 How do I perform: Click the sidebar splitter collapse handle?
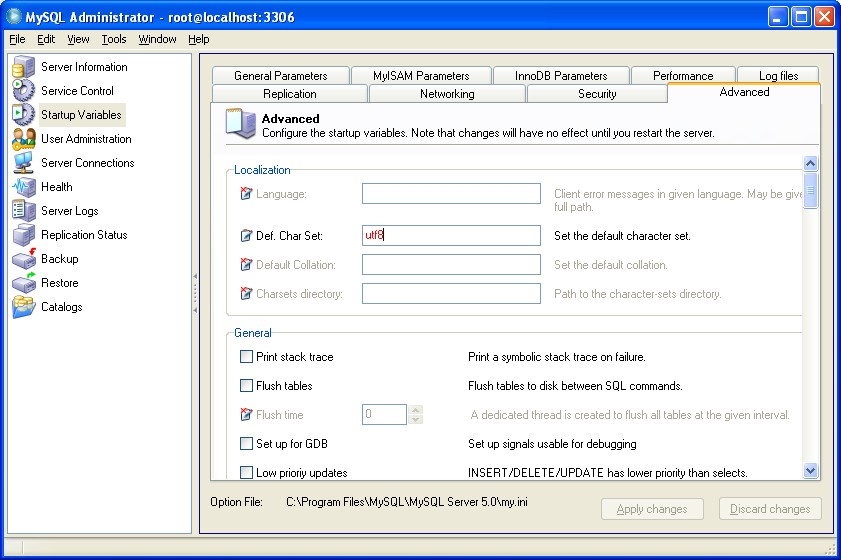(195, 293)
